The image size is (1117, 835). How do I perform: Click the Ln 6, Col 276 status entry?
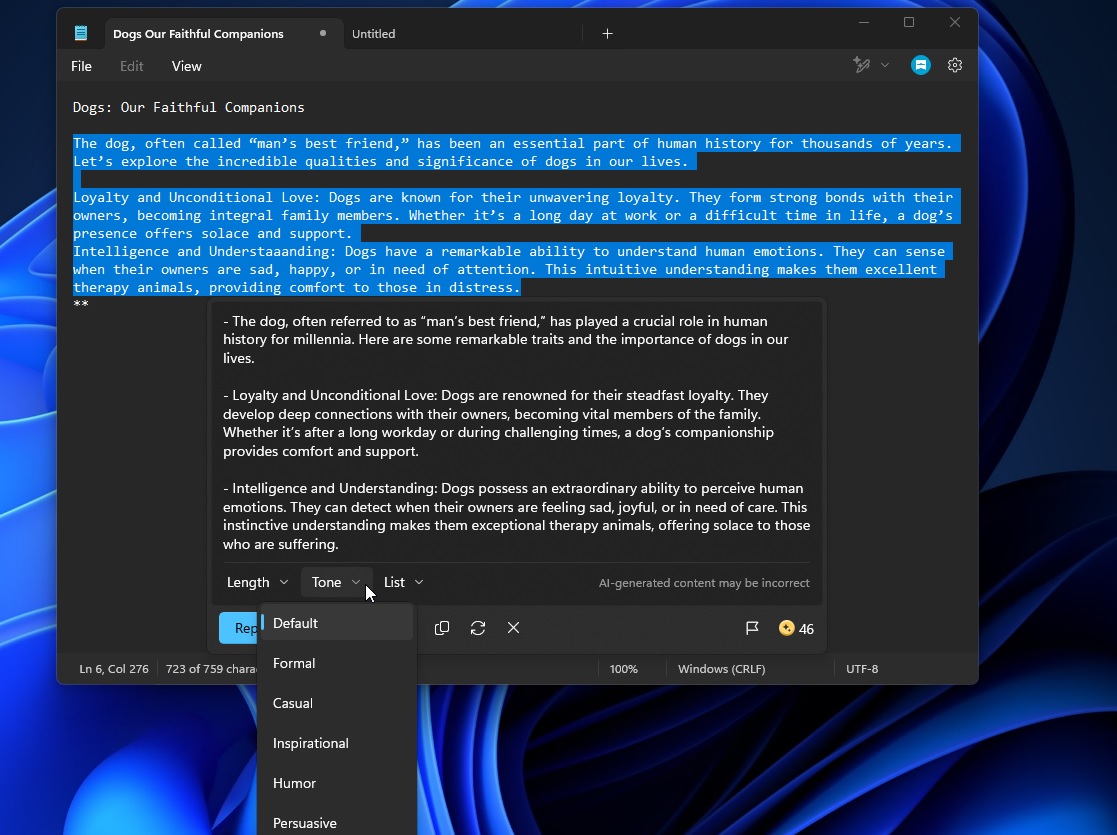pos(114,668)
